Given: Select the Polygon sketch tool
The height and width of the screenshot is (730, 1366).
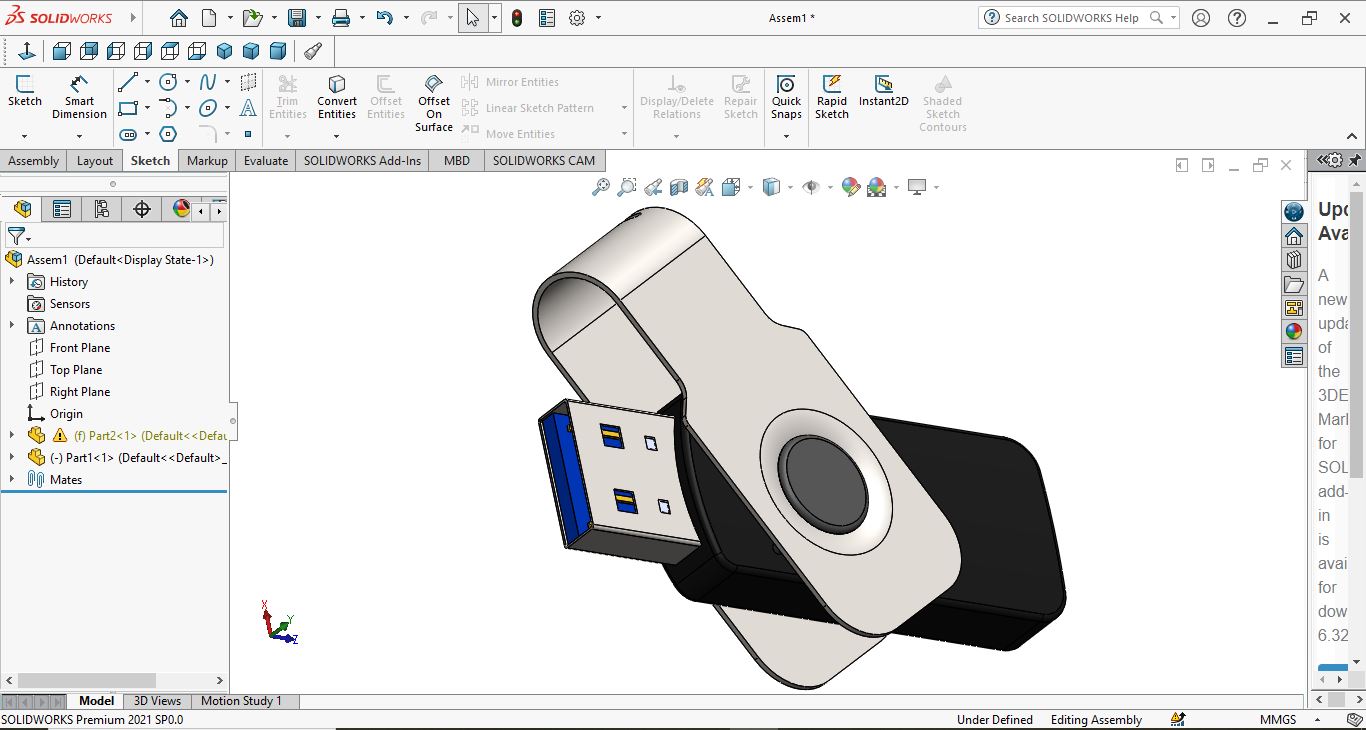Looking at the screenshot, I should [168, 134].
